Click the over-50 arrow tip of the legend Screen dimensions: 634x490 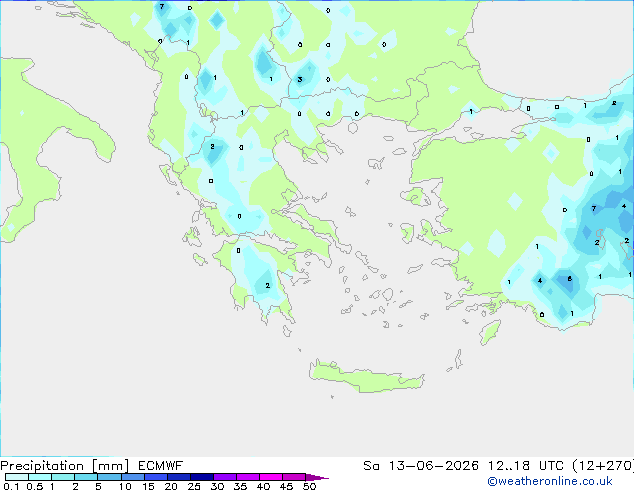click(317, 477)
